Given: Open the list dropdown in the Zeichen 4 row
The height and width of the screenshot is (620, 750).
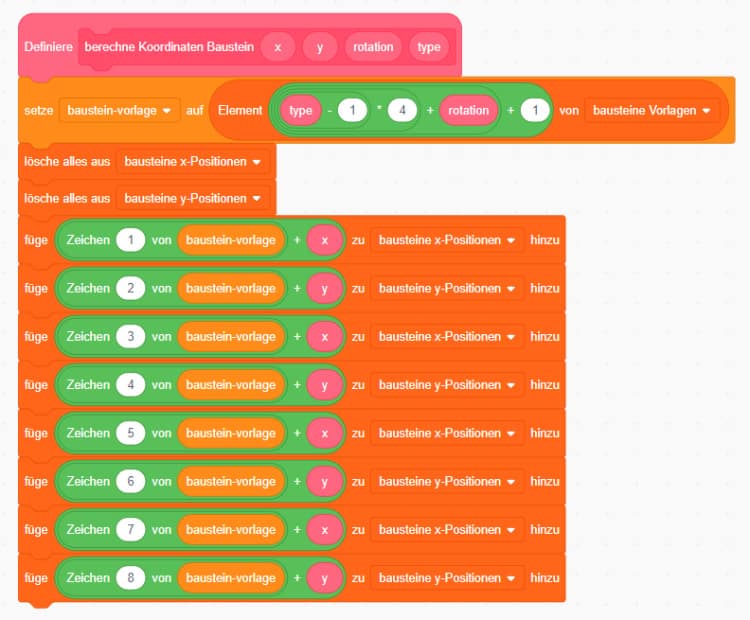Looking at the screenshot, I should [447, 385].
